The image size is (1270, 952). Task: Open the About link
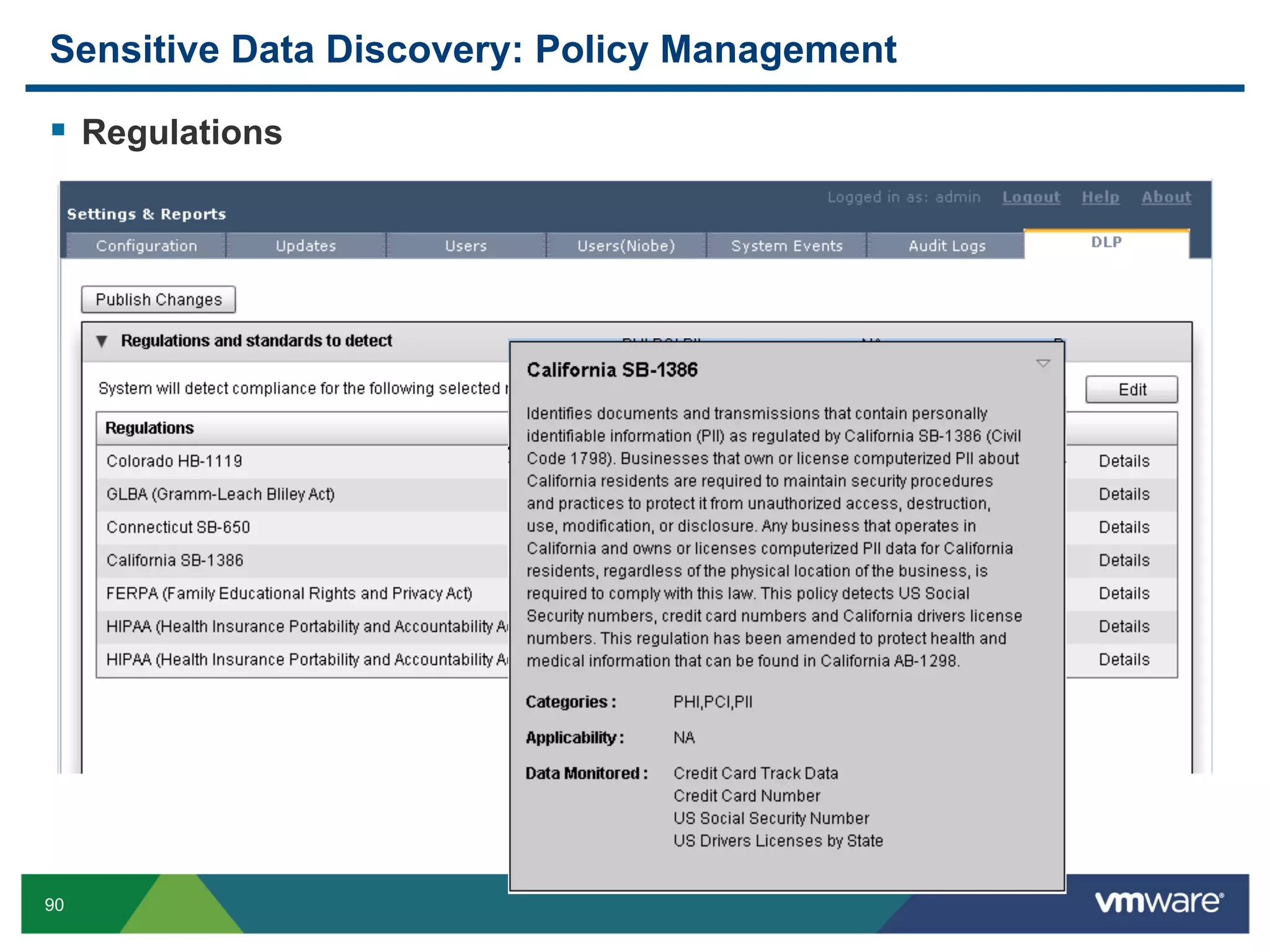click(x=1166, y=197)
